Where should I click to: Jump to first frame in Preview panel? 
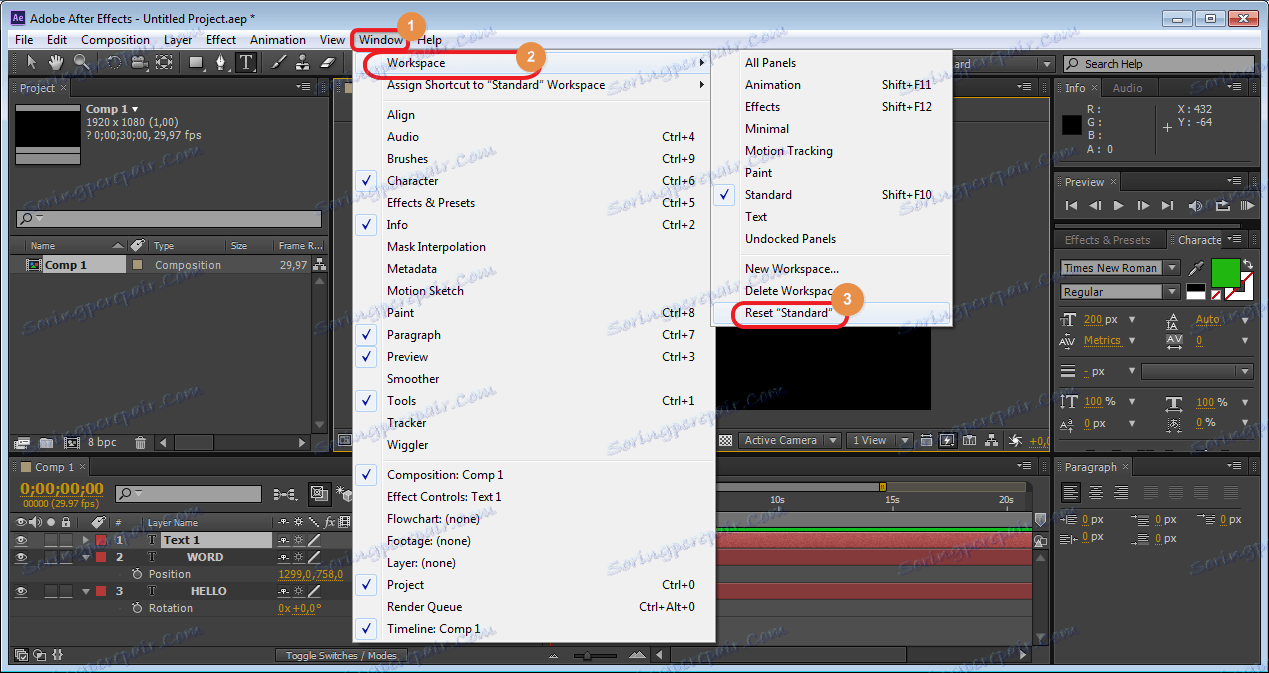coord(1071,205)
